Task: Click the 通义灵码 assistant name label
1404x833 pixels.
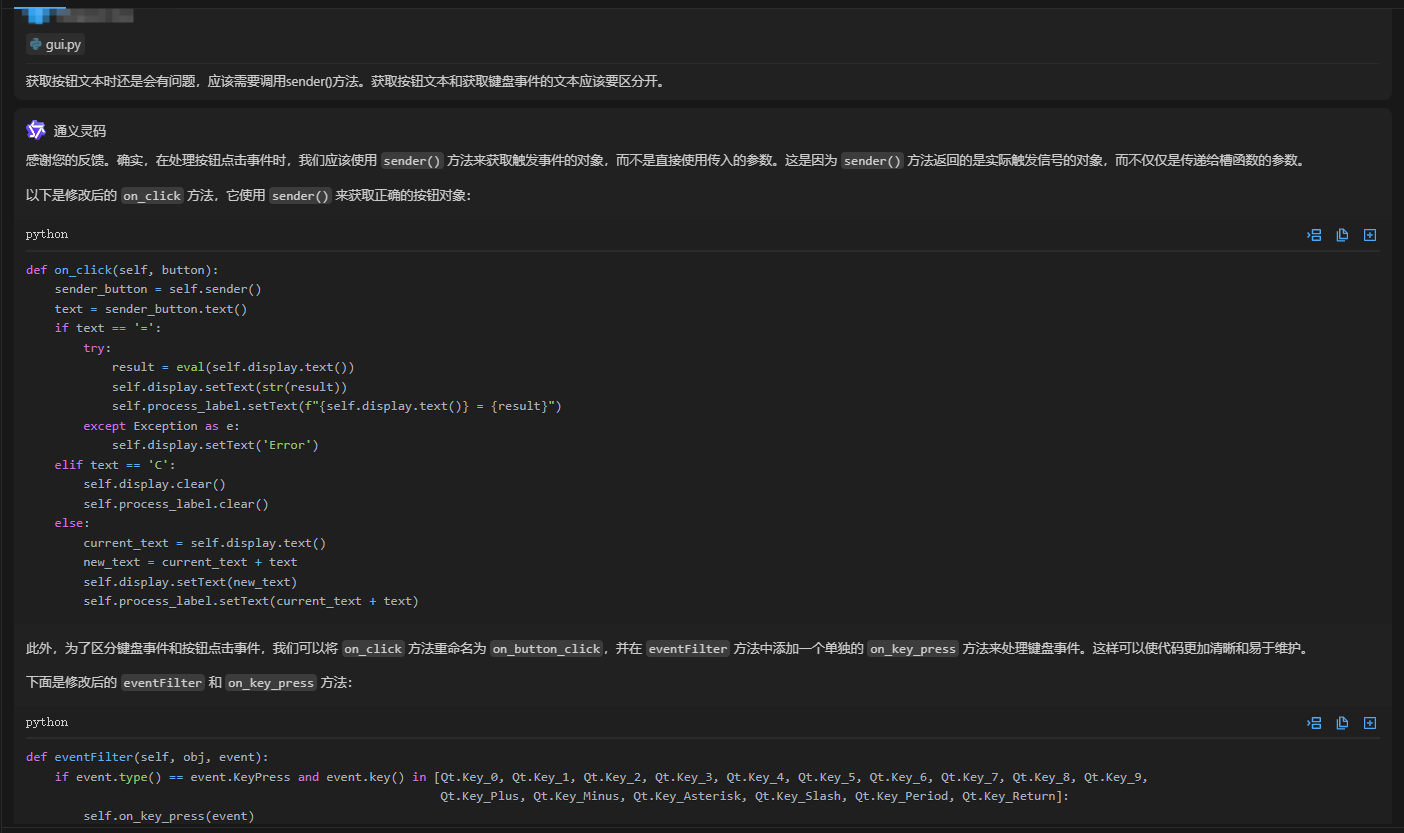Action: tap(80, 131)
